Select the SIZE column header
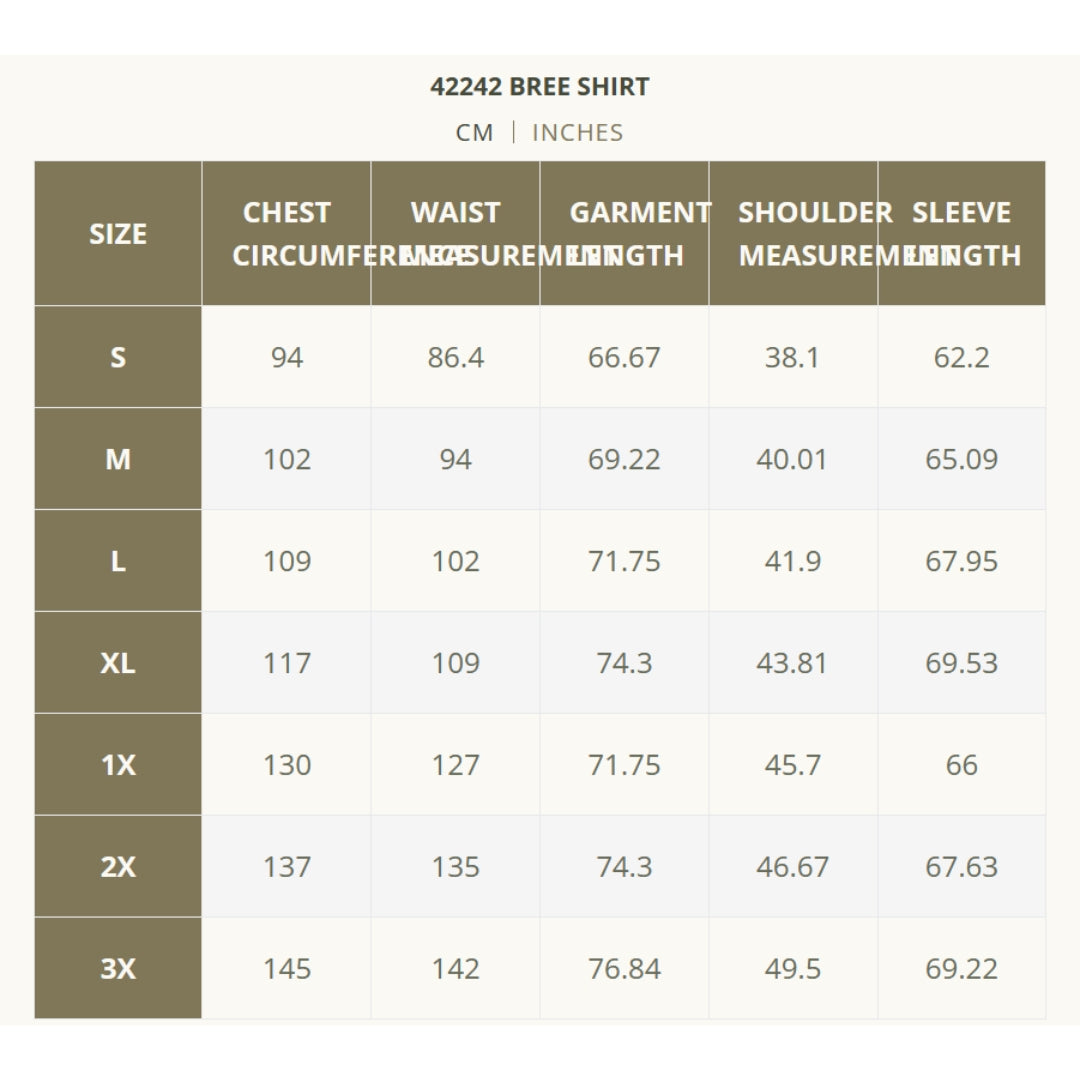 click(x=118, y=233)
